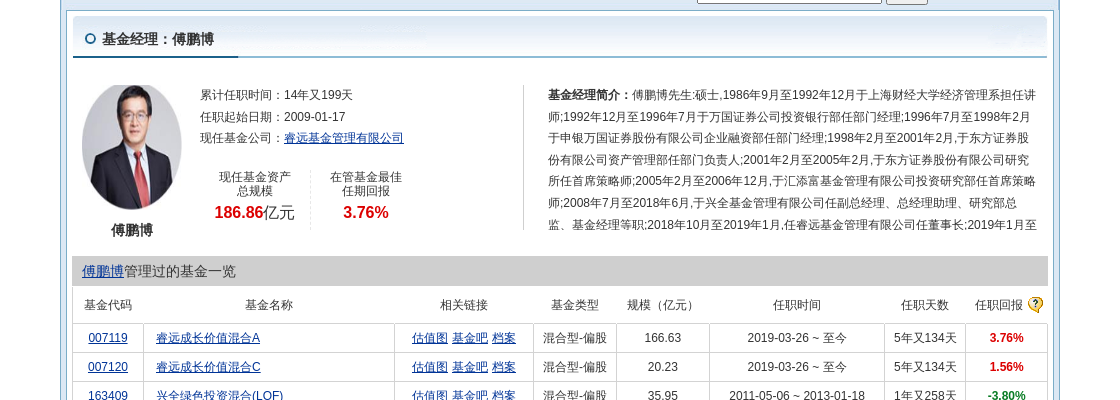Click 2019-03-26 ~ 至今 tenure cell for 007120

click(796, 367)
